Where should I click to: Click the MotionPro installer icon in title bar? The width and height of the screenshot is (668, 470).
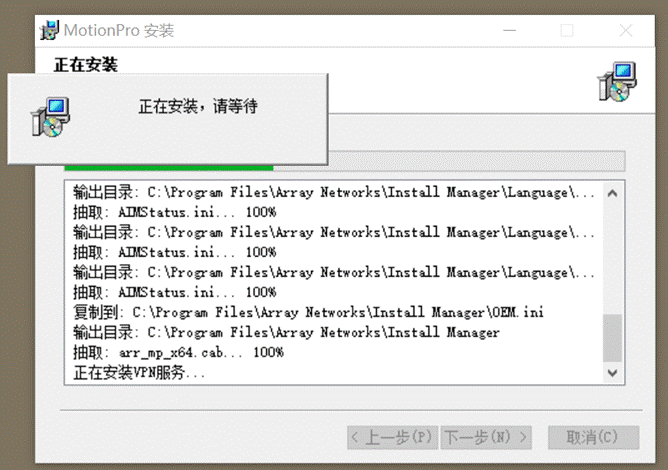(x=49, y=30)
